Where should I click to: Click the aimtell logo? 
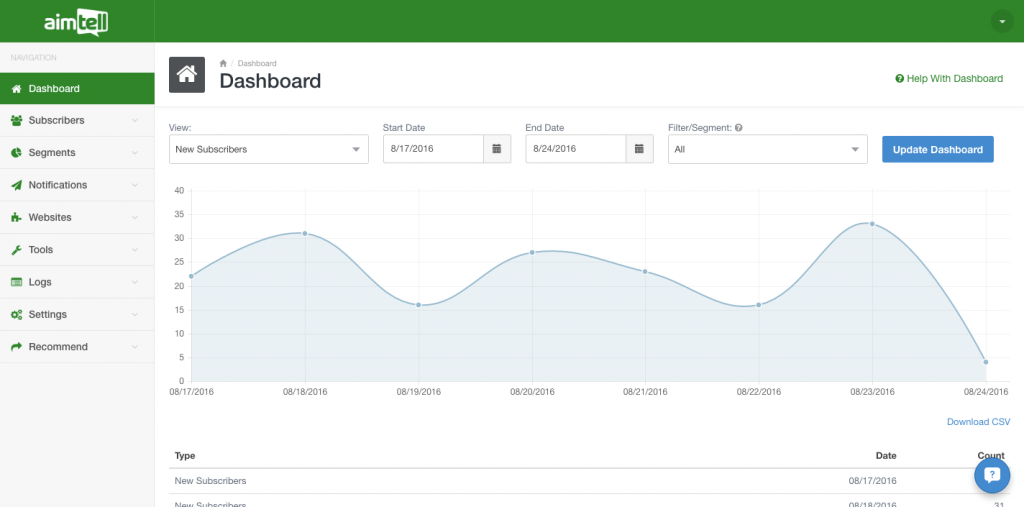point(76,24)
